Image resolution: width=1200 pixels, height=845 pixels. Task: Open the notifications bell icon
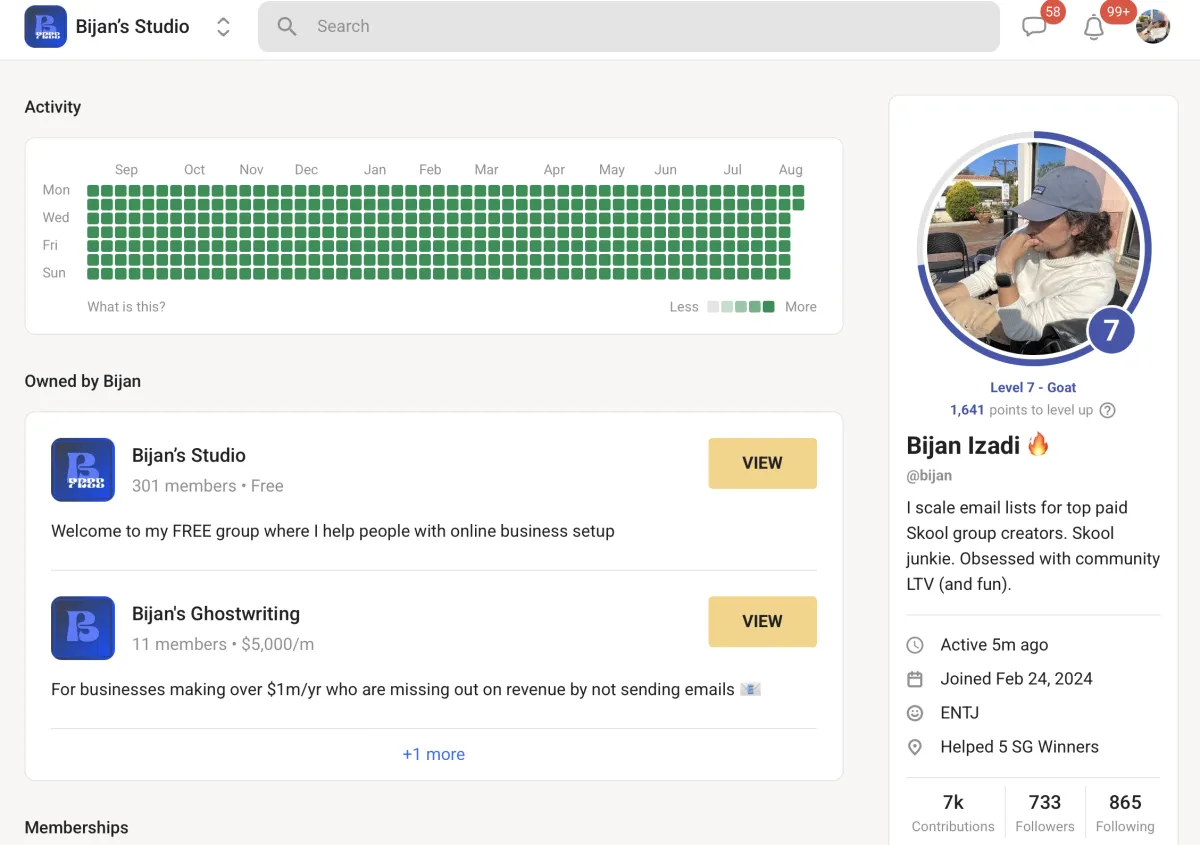pyautogui.click(x=1094, y=28)
